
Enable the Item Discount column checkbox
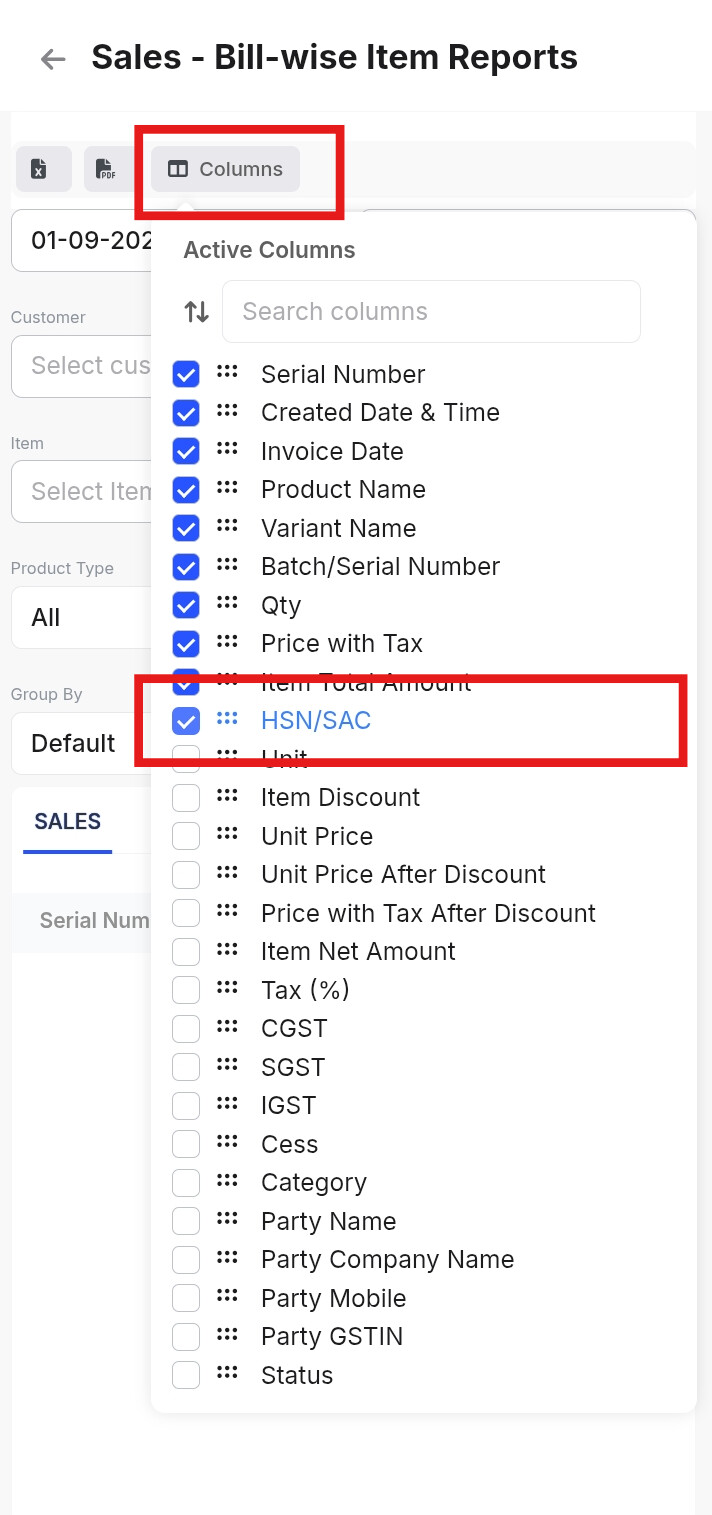click(x=186, y=798)
